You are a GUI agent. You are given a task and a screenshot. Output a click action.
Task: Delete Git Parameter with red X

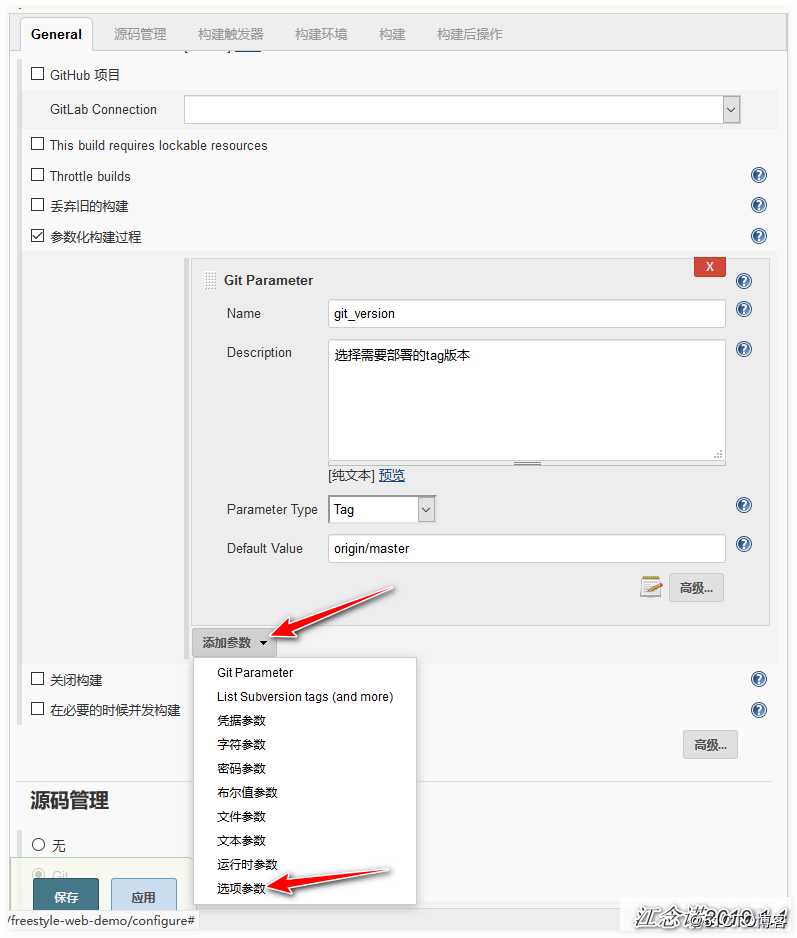tap(710, 267)
